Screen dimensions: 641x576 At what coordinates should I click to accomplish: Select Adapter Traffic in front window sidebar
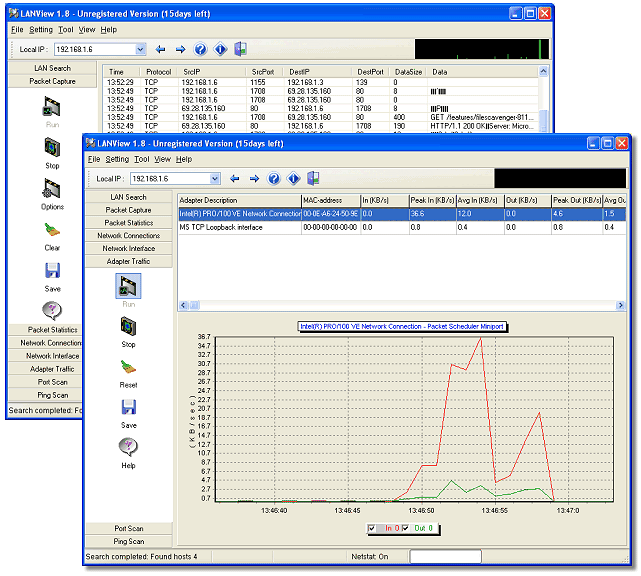point(128,261)
